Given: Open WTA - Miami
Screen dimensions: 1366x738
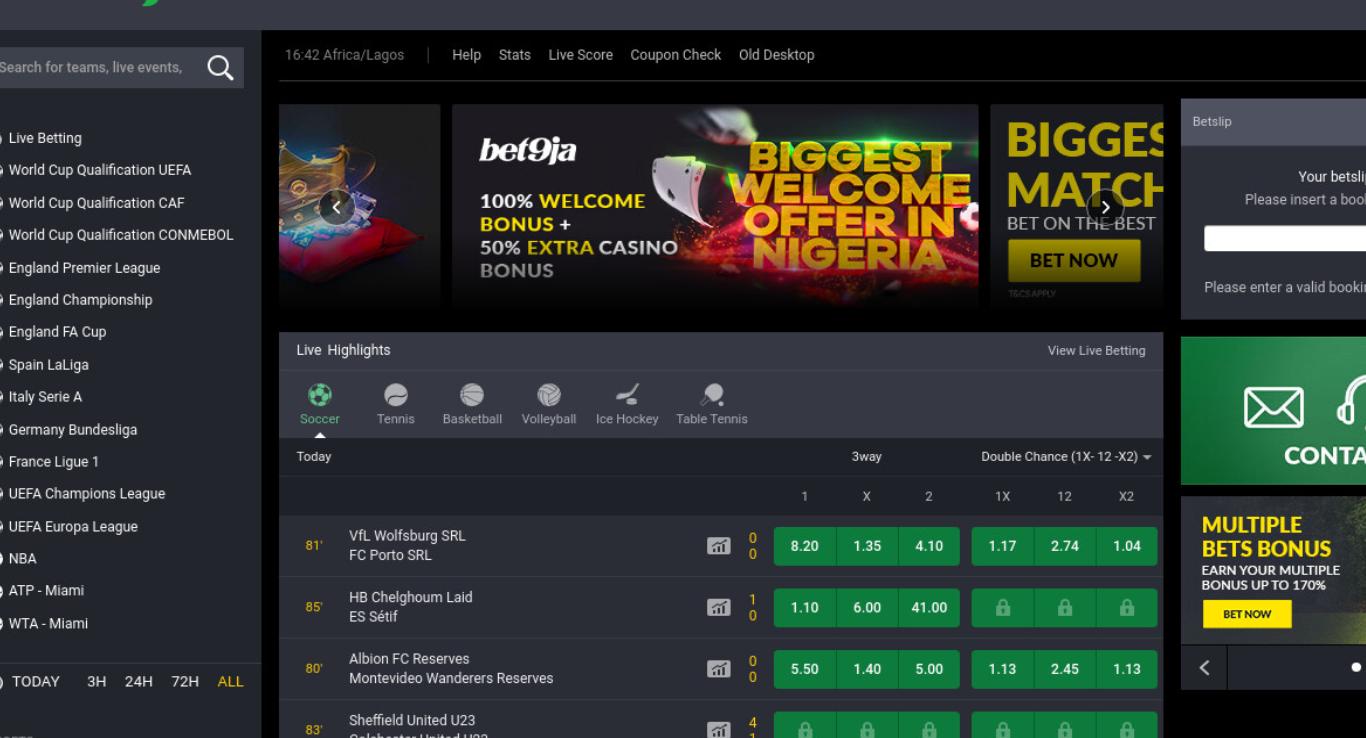Looking at the screenshot, I should tap(48, 623).
